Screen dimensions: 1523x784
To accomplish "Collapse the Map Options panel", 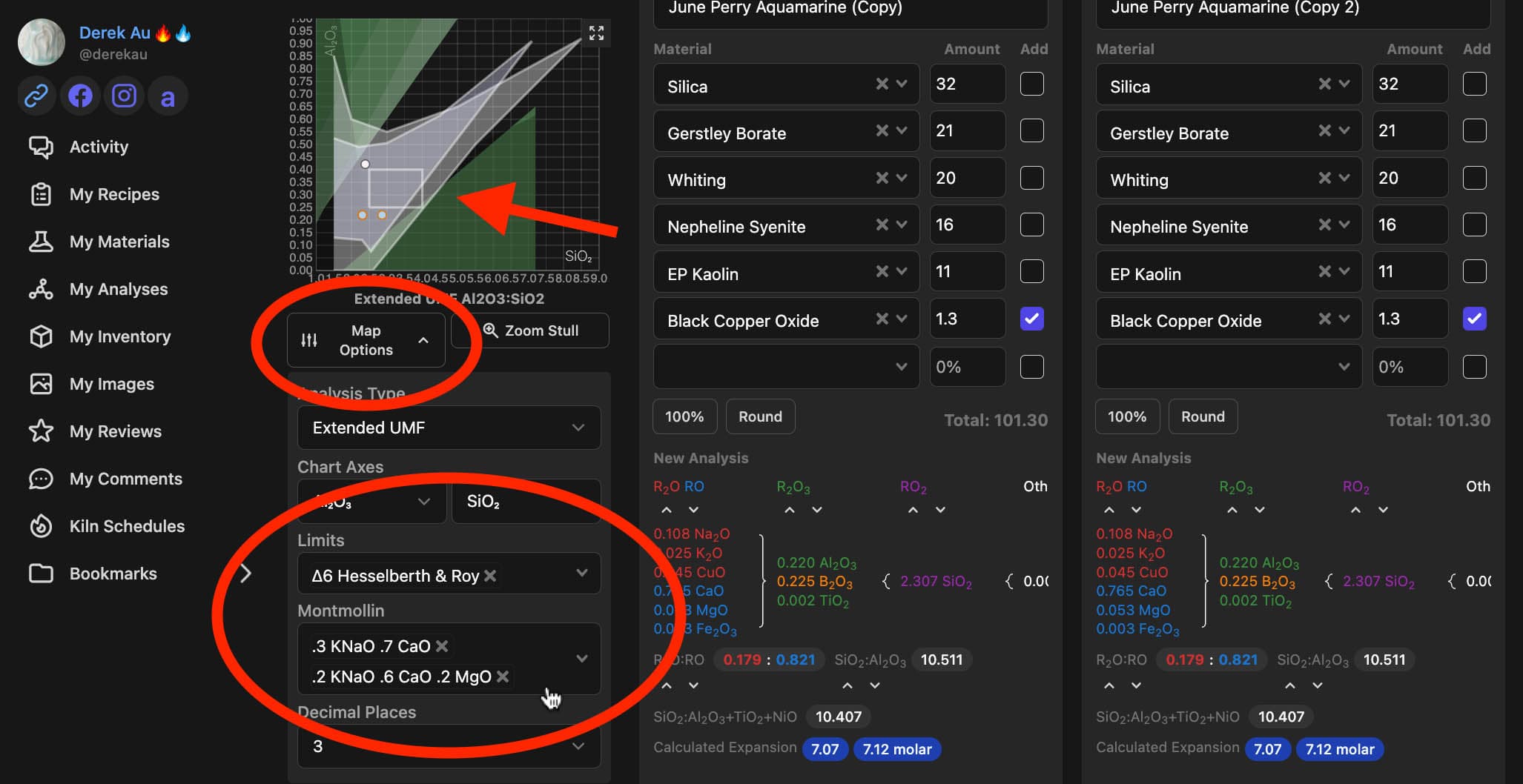I will click(x=366, y=340).
